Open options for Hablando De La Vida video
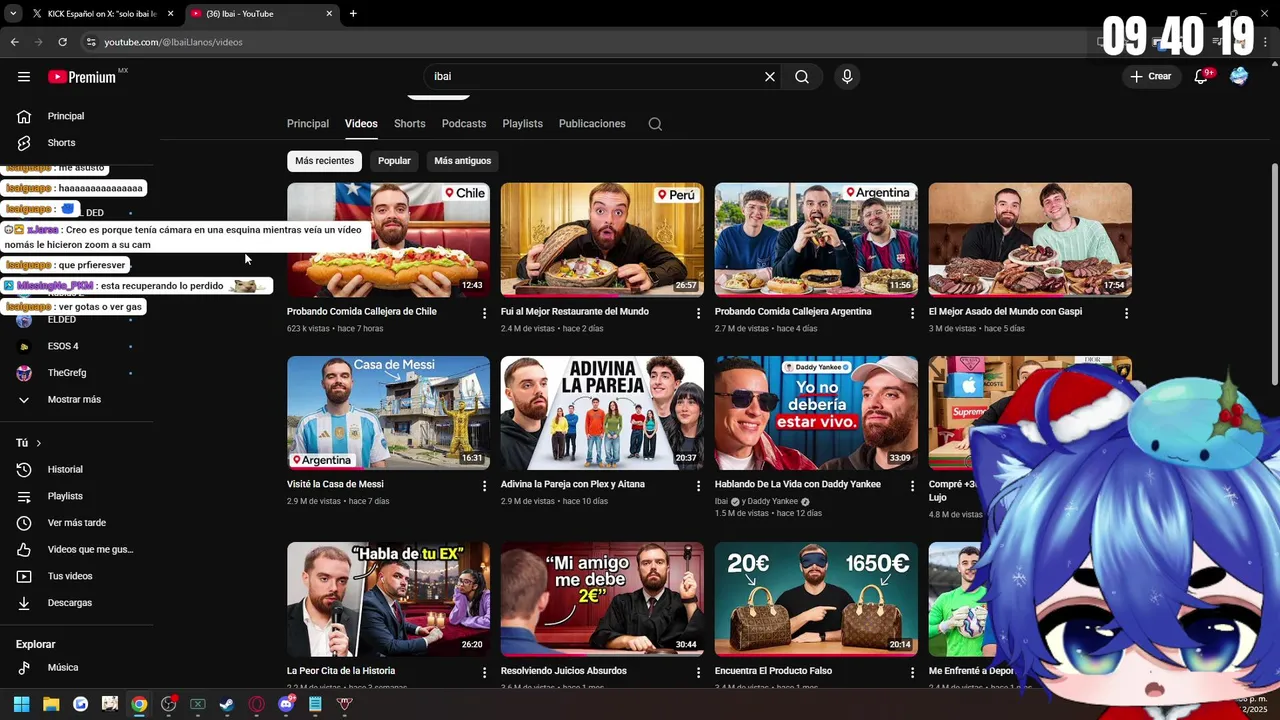Viewport: 1280px width, 720px height. (912, 486)
